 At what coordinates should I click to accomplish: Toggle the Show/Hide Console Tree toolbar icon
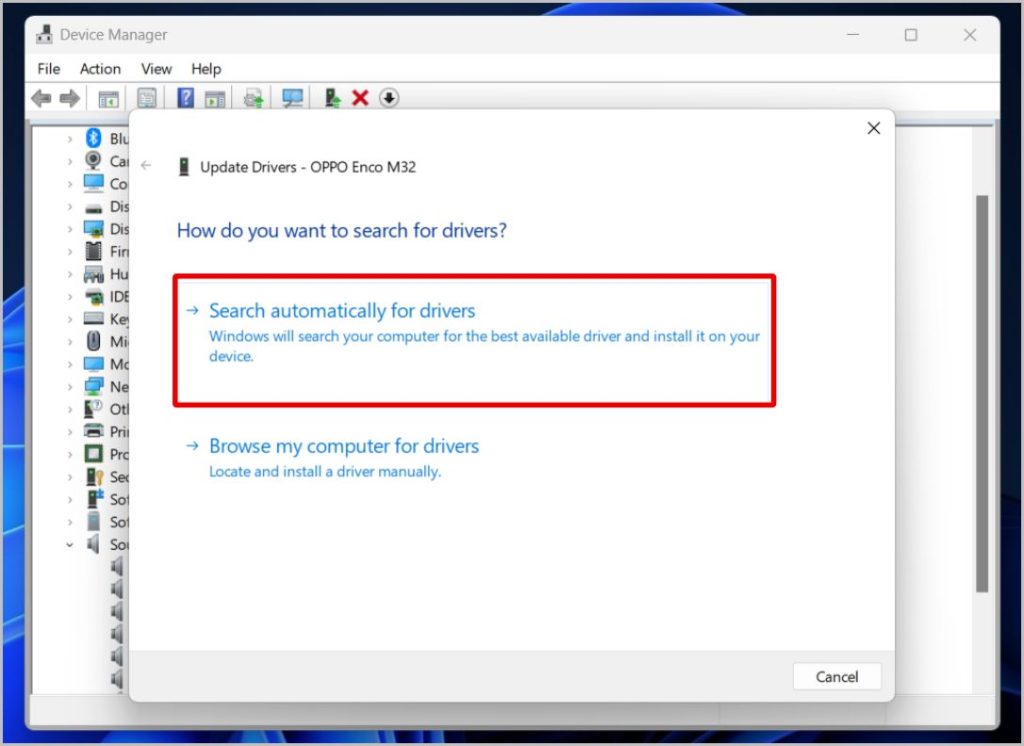(108, 99)
